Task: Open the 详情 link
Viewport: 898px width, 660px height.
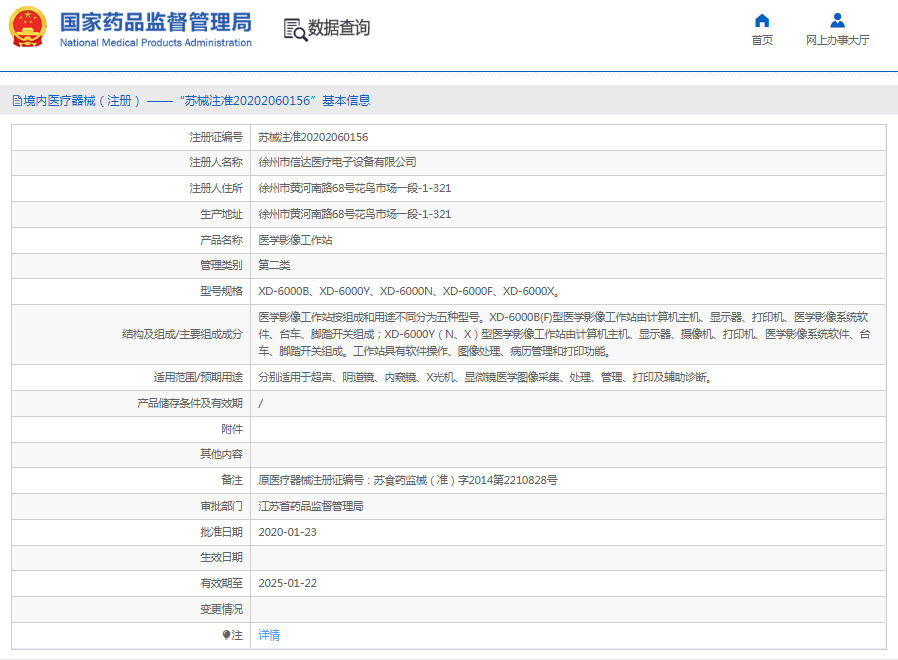Action: 269,635
